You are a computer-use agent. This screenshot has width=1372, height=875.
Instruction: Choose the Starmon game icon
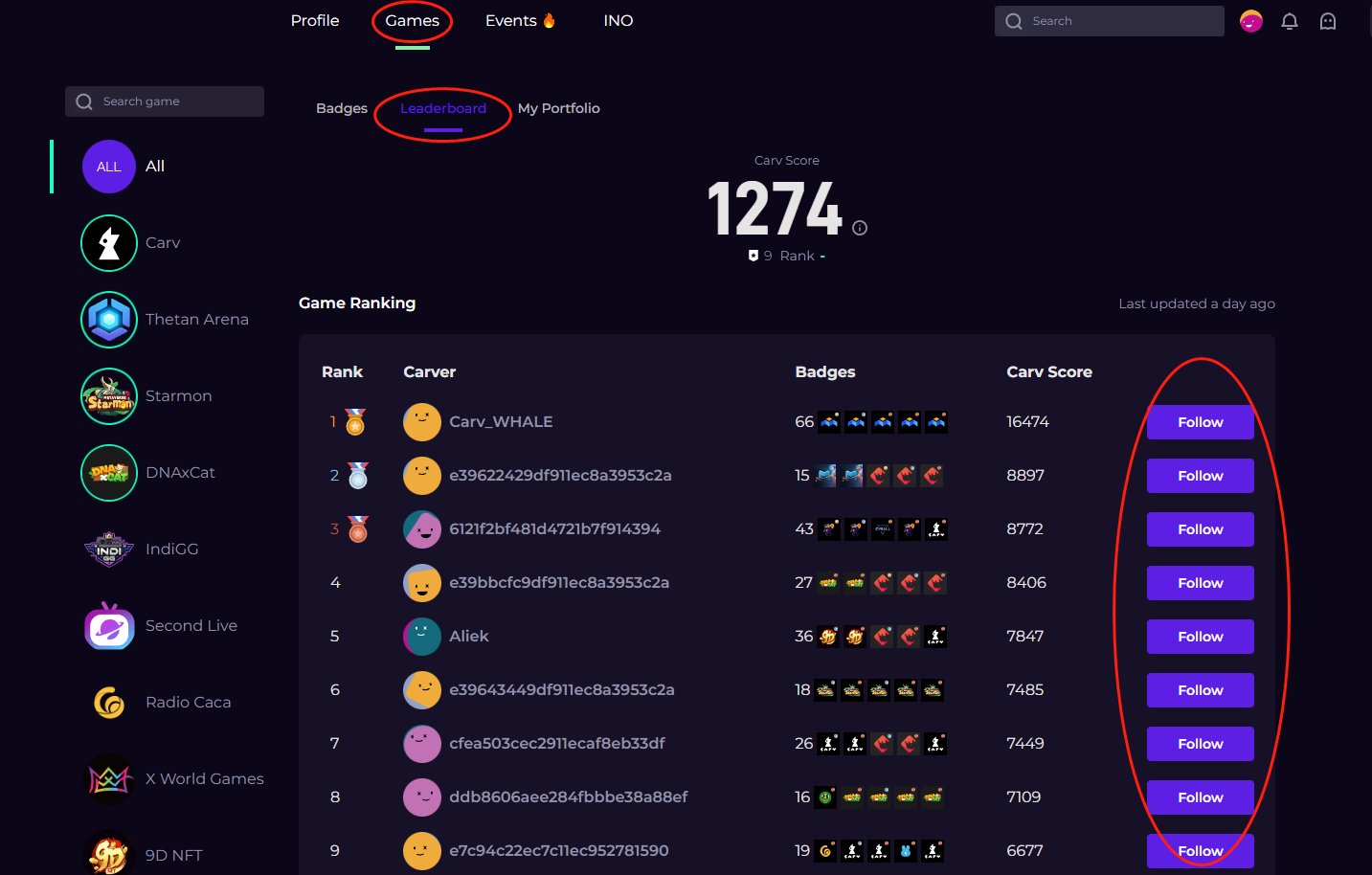point(109,396)
